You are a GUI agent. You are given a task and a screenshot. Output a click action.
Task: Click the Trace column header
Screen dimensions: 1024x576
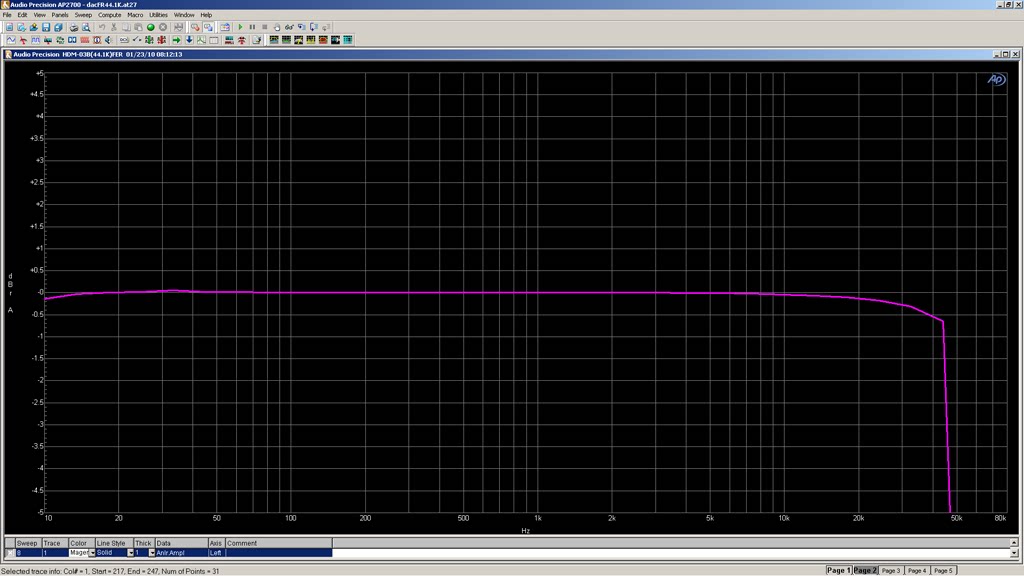point(54,543)
